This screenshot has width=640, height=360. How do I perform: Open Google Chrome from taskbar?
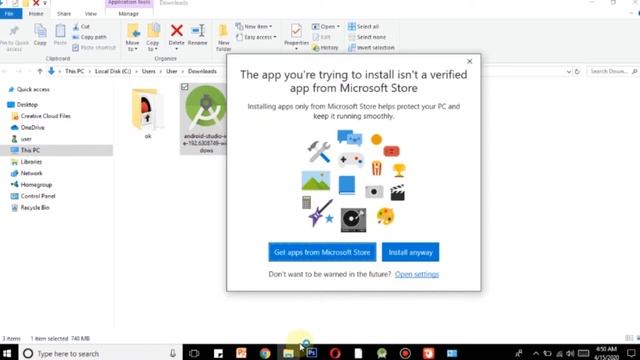(265, 353)
